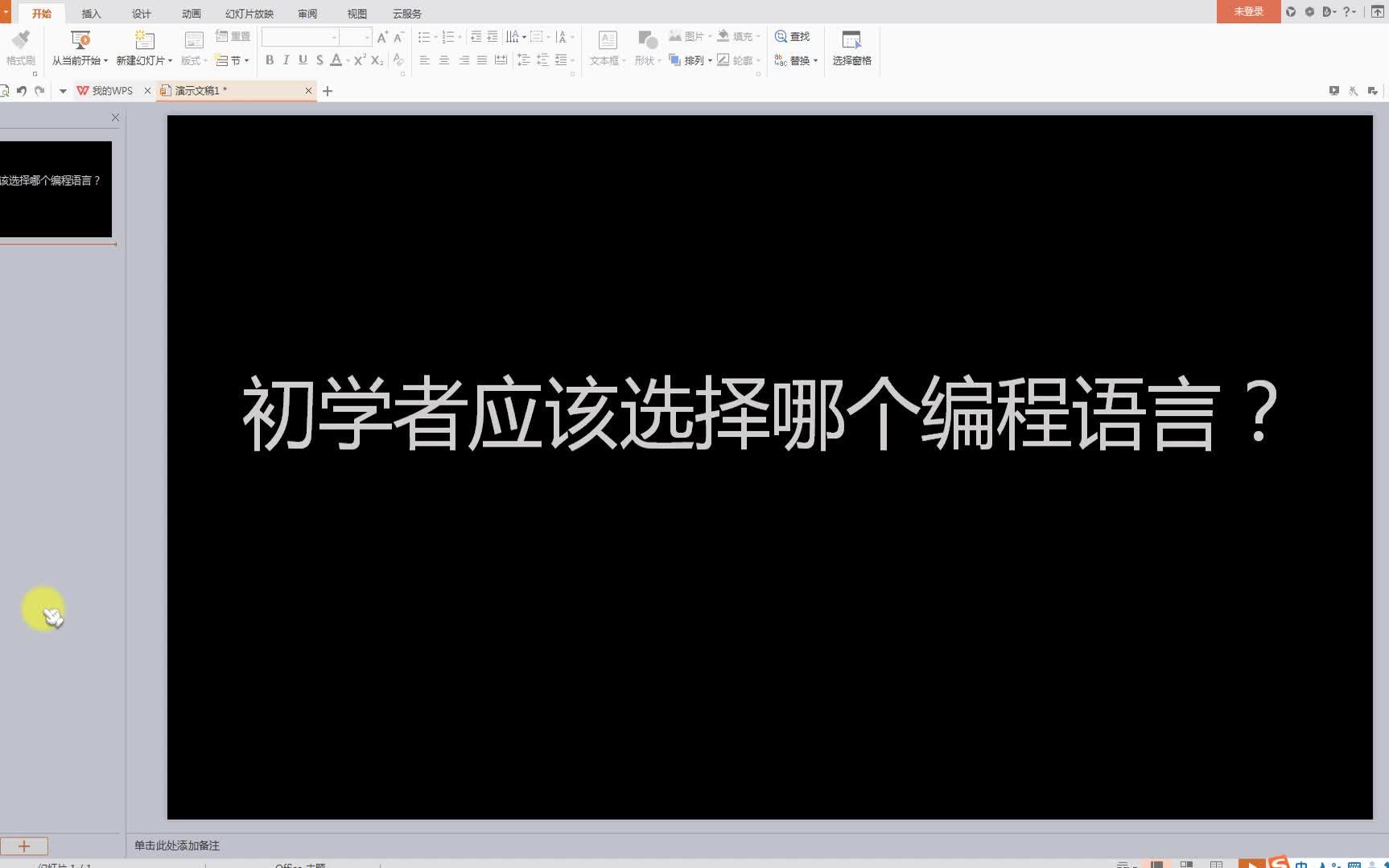Click the 未登录 login button
This screenshot has width=1389, height=868.
tap(1247, 11)
